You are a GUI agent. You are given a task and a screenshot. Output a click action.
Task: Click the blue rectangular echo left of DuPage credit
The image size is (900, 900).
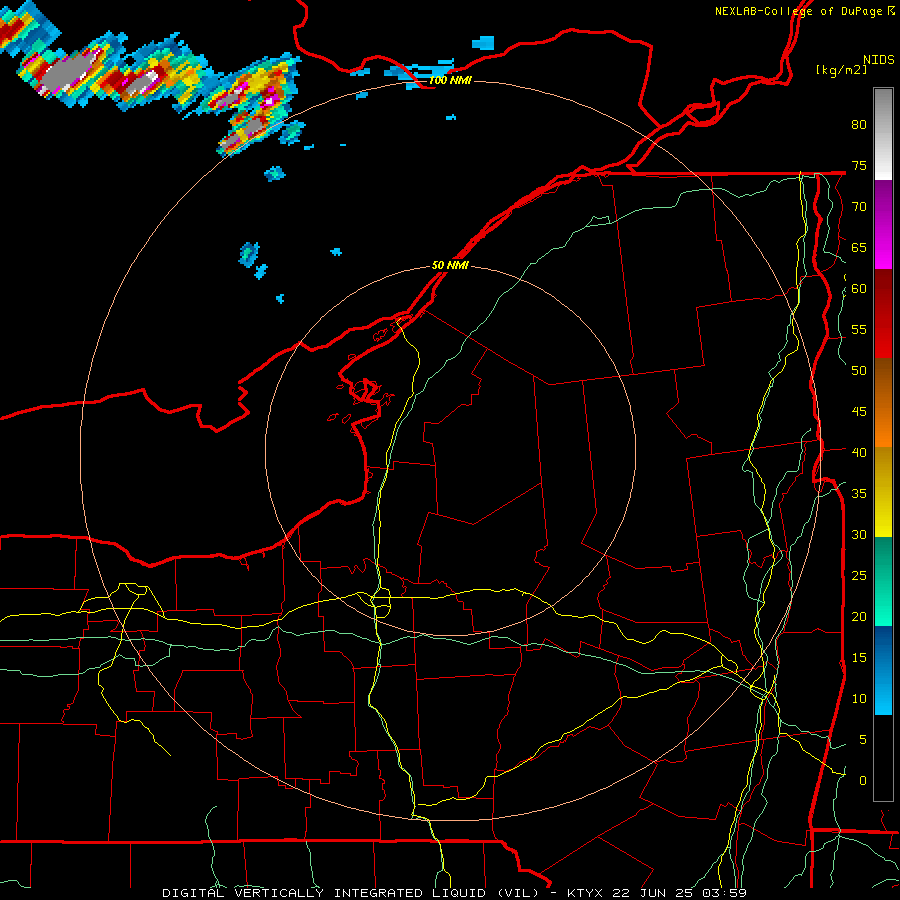(483, 42)
